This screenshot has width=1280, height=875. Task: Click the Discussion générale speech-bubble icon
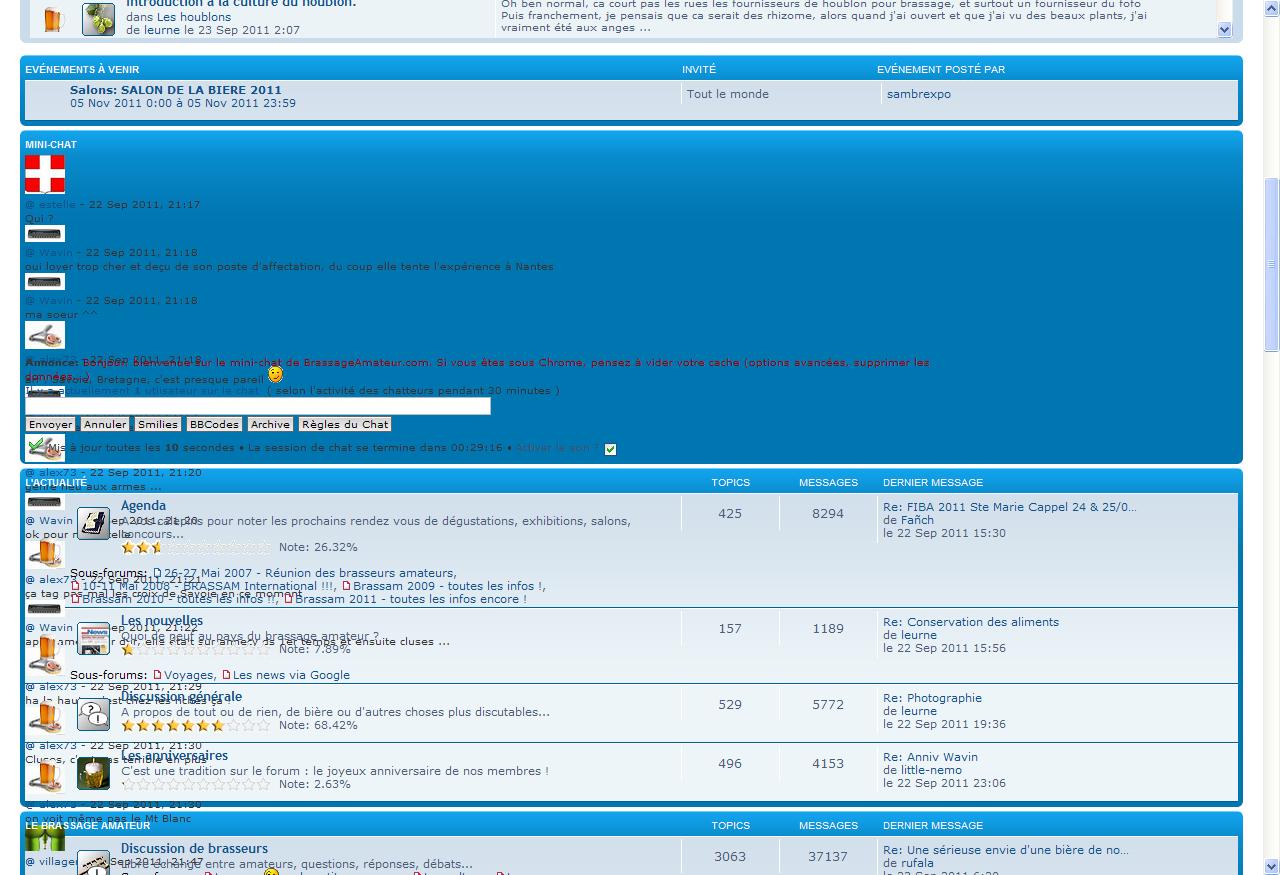94,714
